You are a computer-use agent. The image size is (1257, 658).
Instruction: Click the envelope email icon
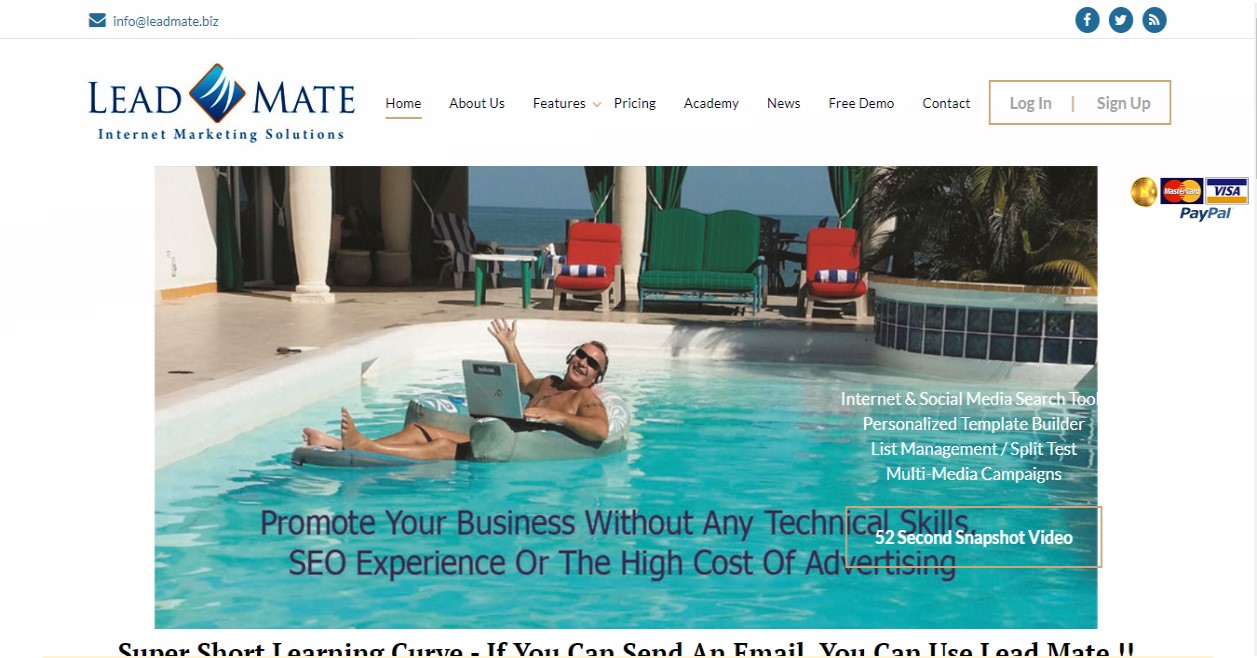(97, 20)
